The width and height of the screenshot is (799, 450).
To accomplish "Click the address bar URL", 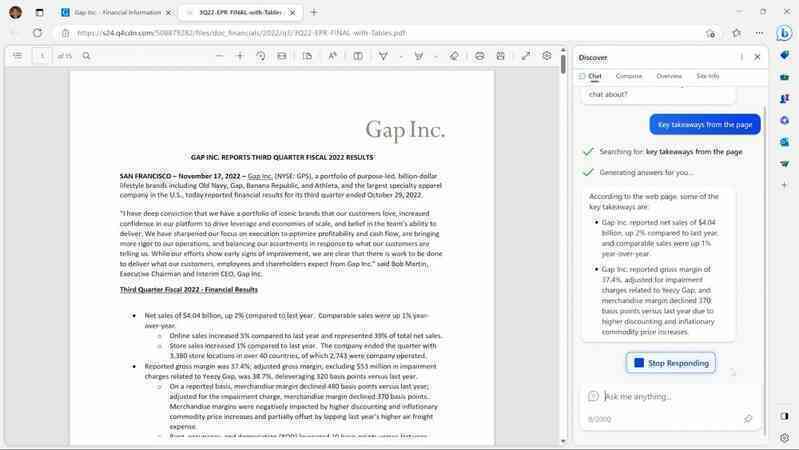I will point(242,33).
